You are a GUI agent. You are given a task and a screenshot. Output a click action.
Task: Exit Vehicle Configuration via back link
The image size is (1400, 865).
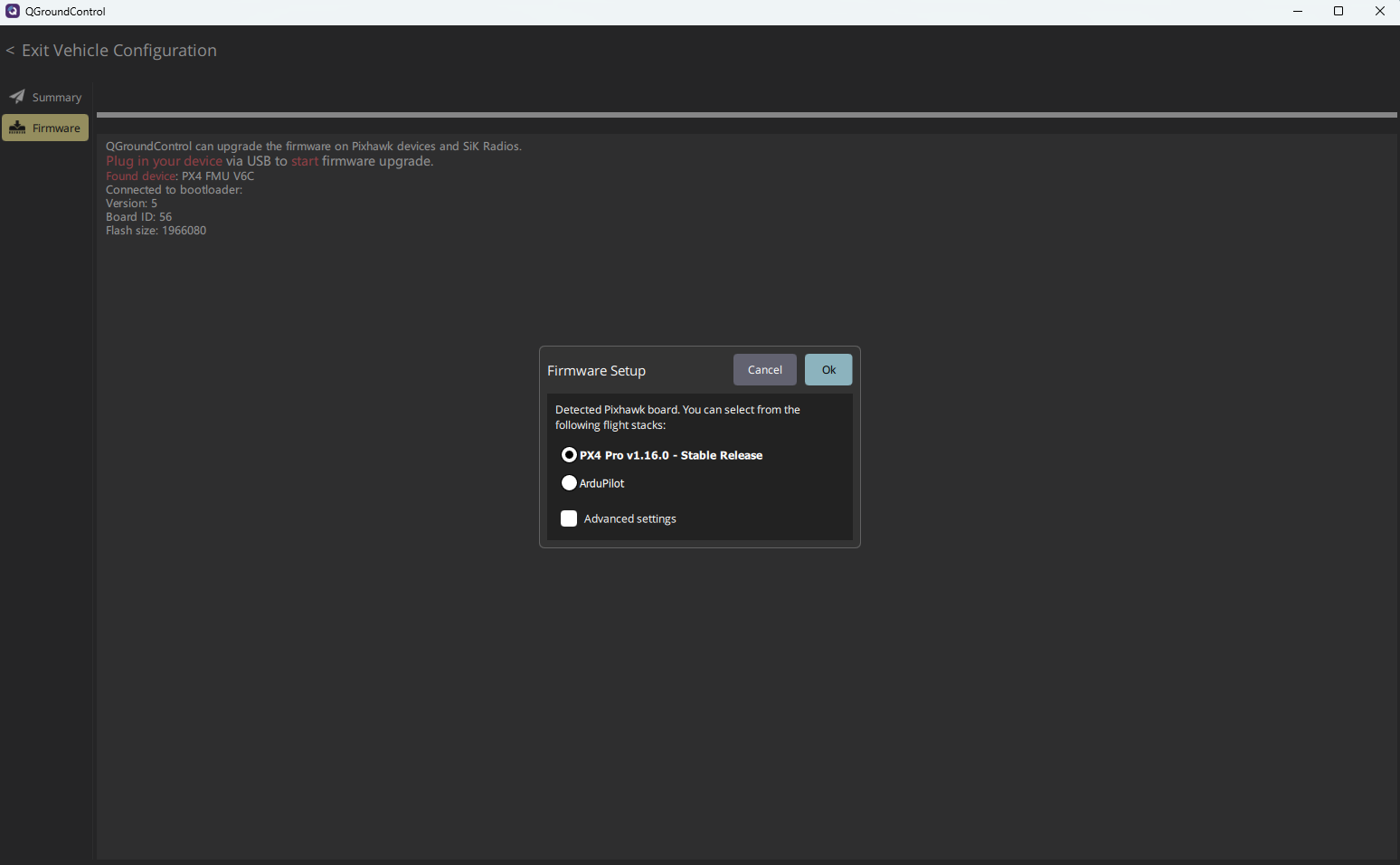click(111, 51)
